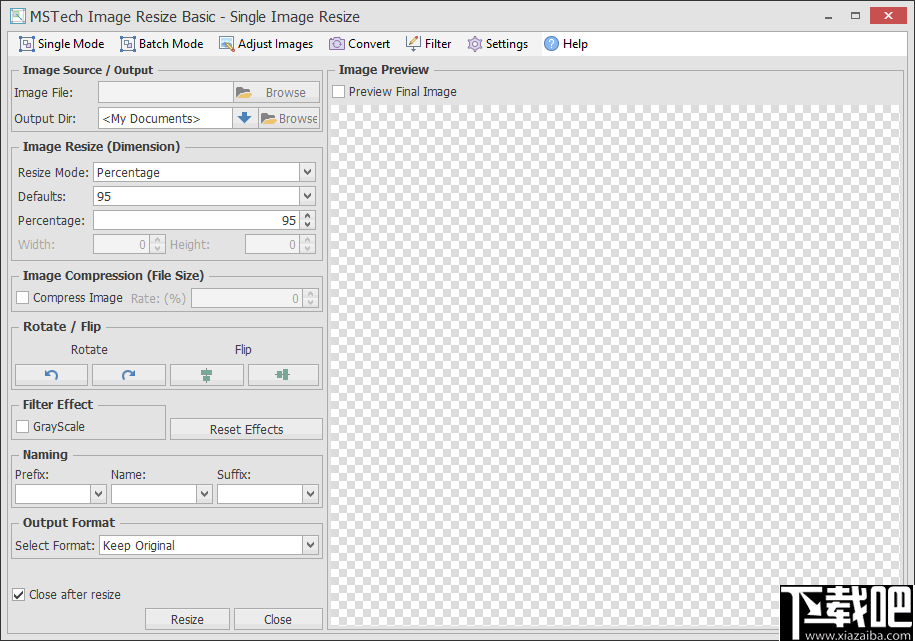Rotate the image clockwise
This screenshot has width=915, height=641.
(x=128, y=374)
